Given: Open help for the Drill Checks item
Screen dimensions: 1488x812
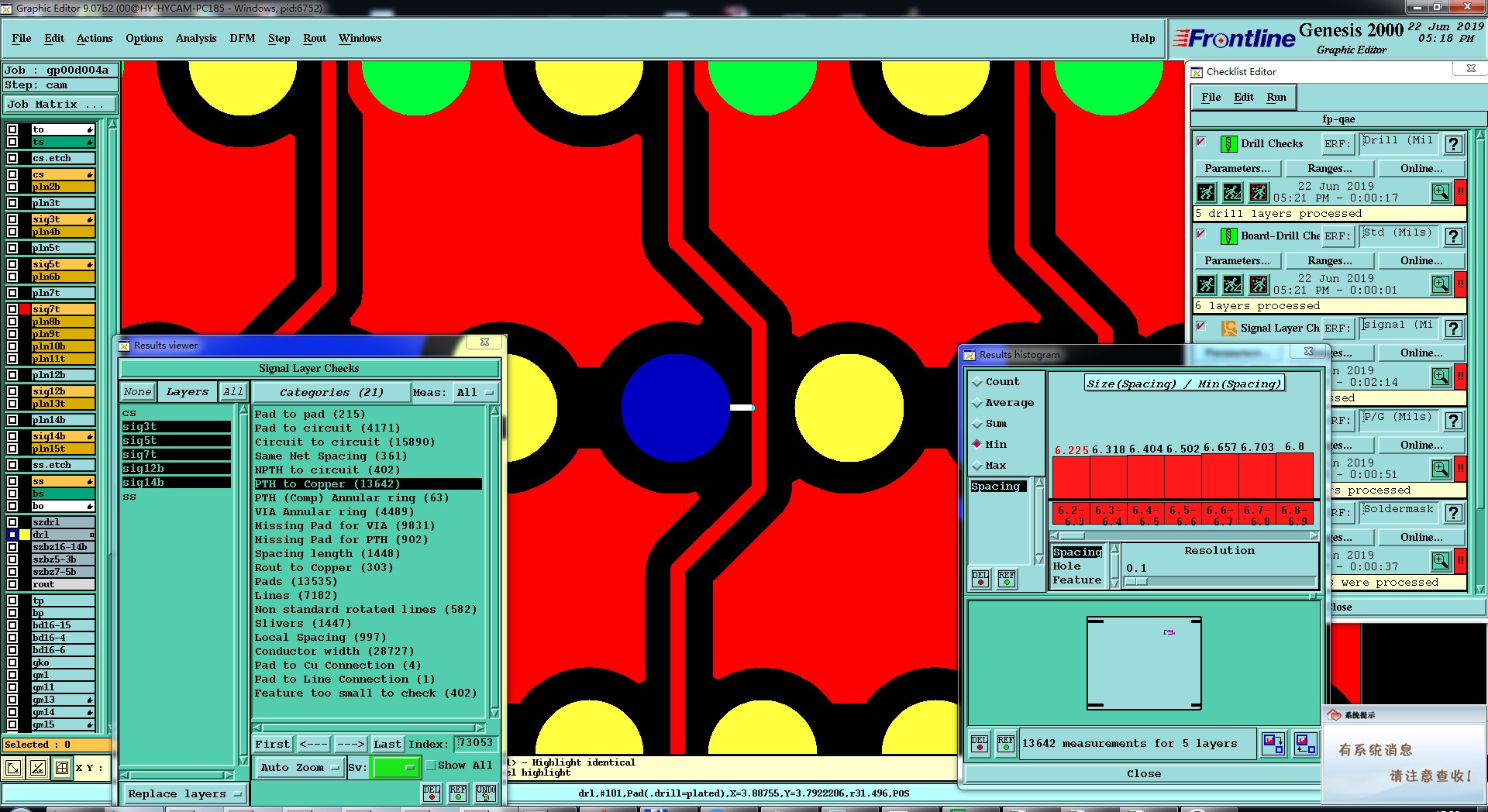Looking at the screenshot, I should (x=1454, y=143).
